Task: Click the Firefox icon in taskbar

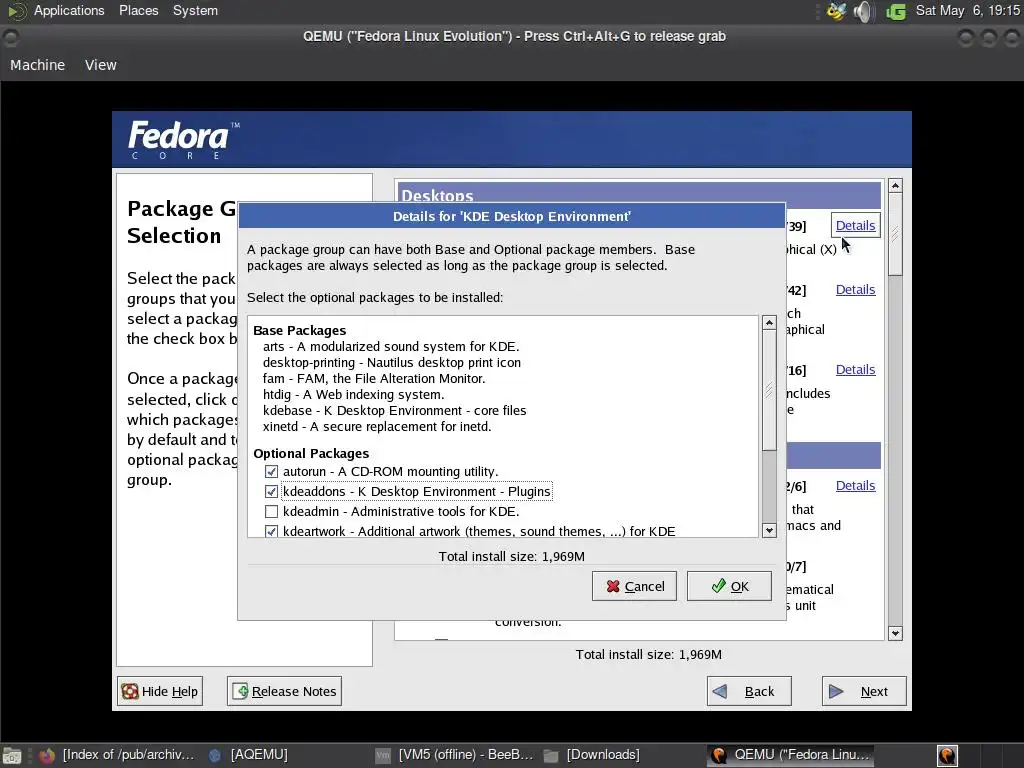Action: point(47,756)
